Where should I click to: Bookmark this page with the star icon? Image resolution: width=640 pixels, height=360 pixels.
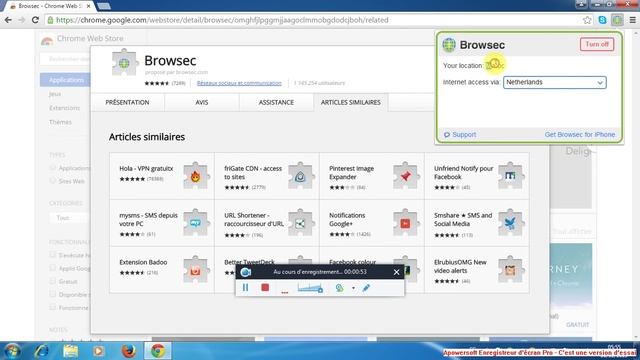[x=587, y=20]
